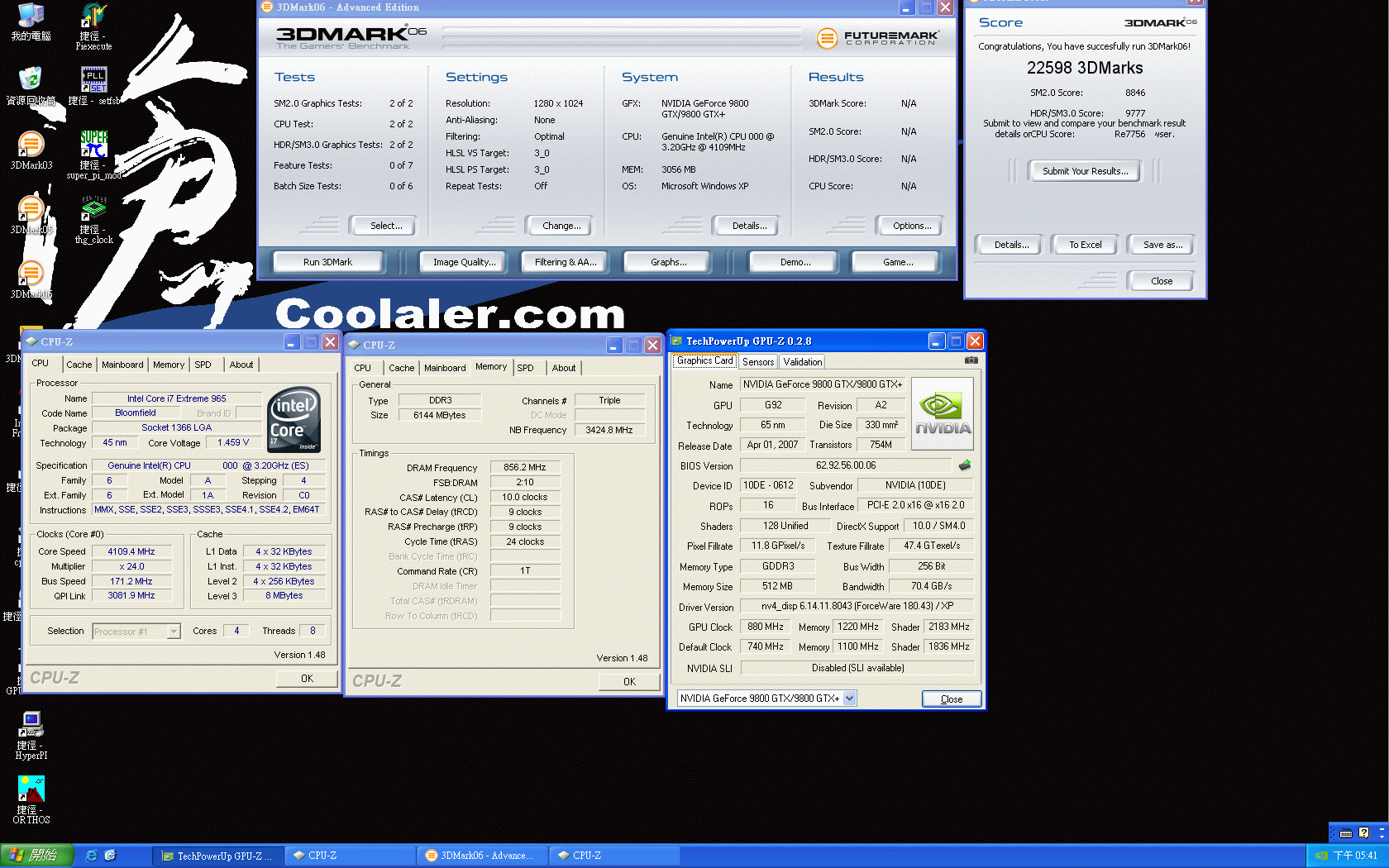Screen dimensions: 1389x868
Task: Click Run 3DMark button
Action: click(x=327, y=262)
